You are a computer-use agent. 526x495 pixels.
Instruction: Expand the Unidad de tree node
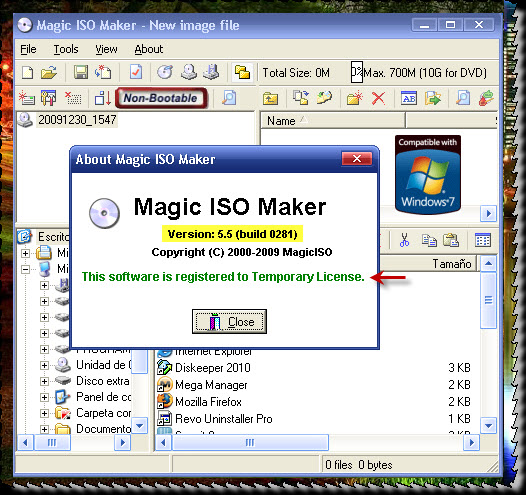click(x=44, y=365)
